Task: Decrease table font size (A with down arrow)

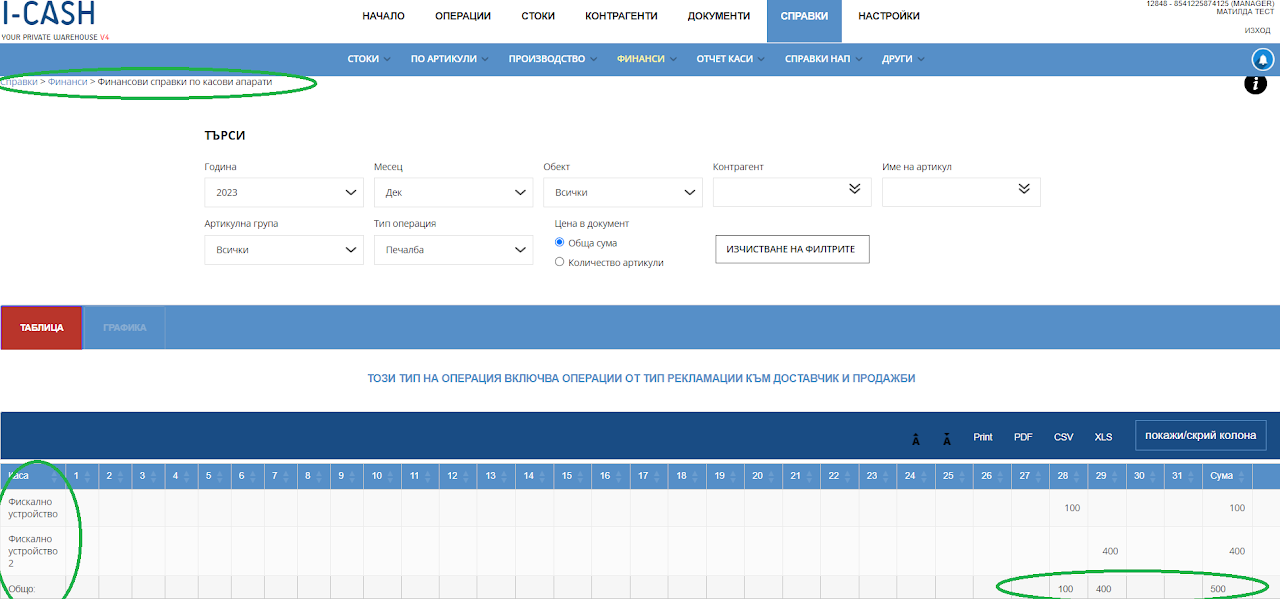Action: tap(947, 438)
